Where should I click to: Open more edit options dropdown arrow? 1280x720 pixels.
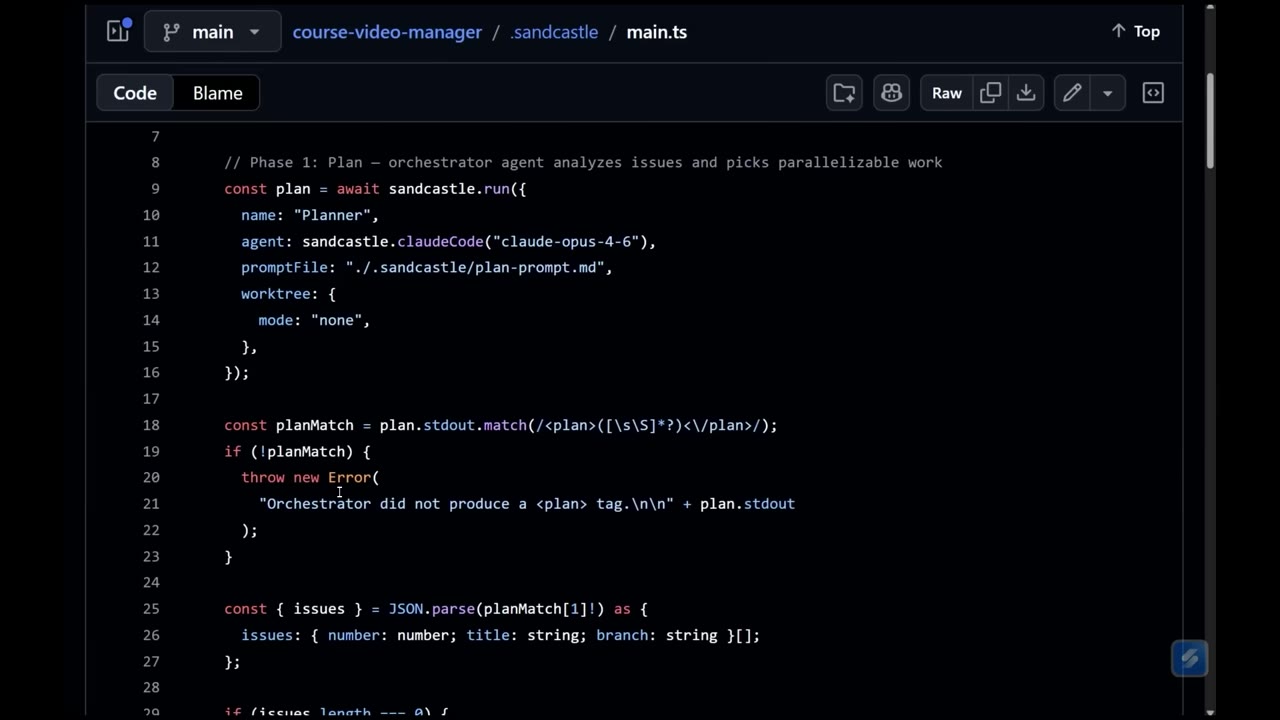(x=1107, y=93)
